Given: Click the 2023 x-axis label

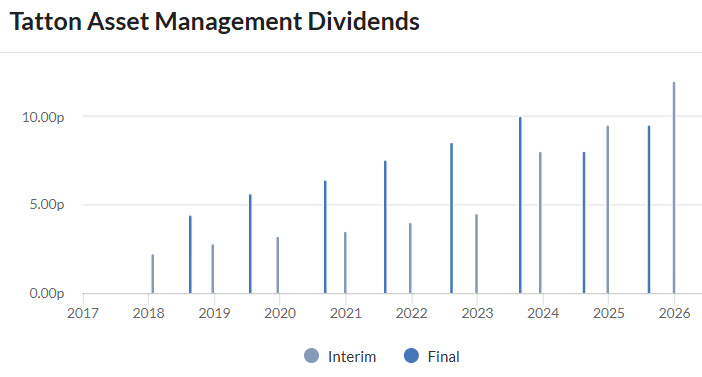Looking at the screenshot, I should coord(477,313).
